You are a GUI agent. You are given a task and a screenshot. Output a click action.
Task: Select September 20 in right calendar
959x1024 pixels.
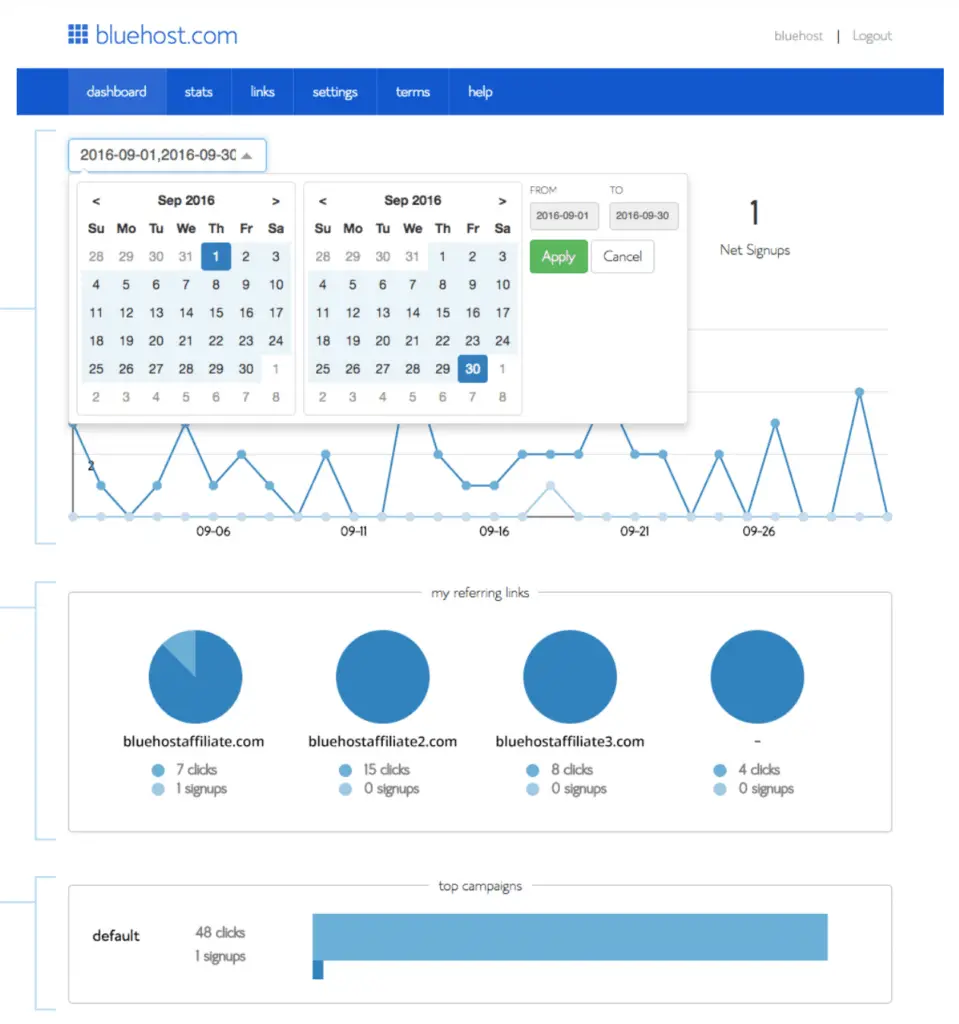click(x=383, y=341)
